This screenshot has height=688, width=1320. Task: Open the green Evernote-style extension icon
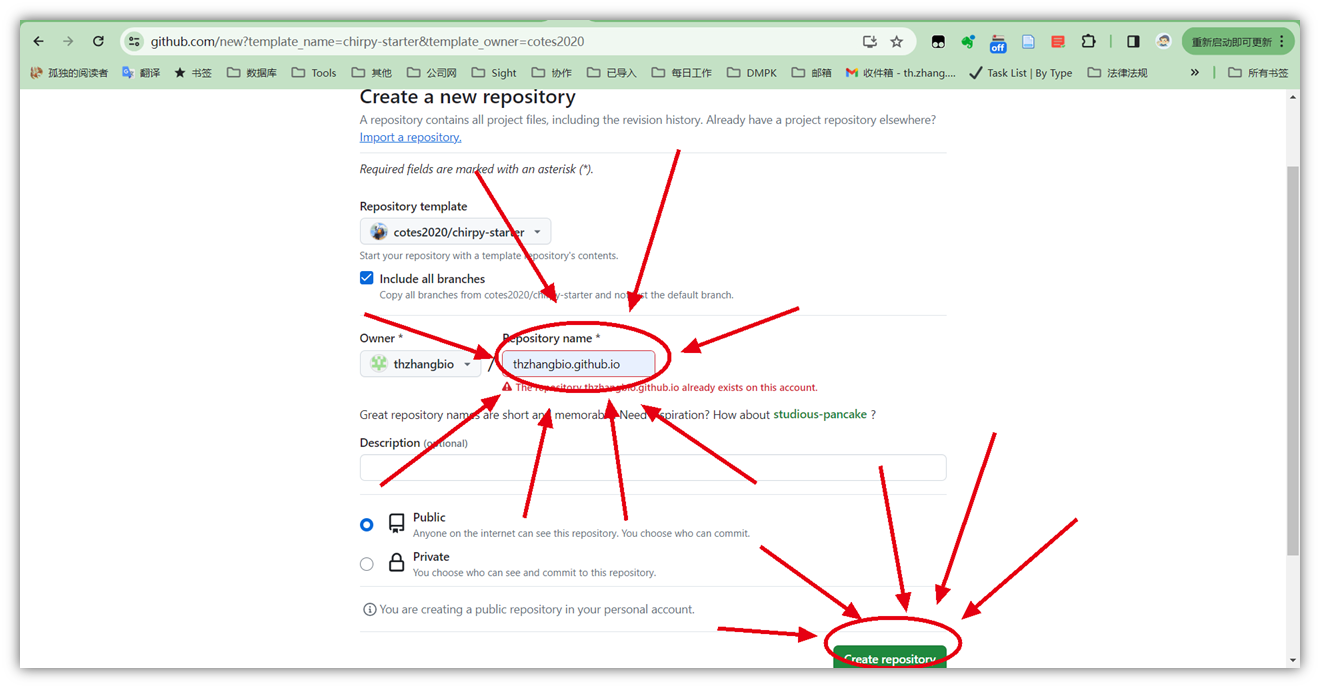968,41
